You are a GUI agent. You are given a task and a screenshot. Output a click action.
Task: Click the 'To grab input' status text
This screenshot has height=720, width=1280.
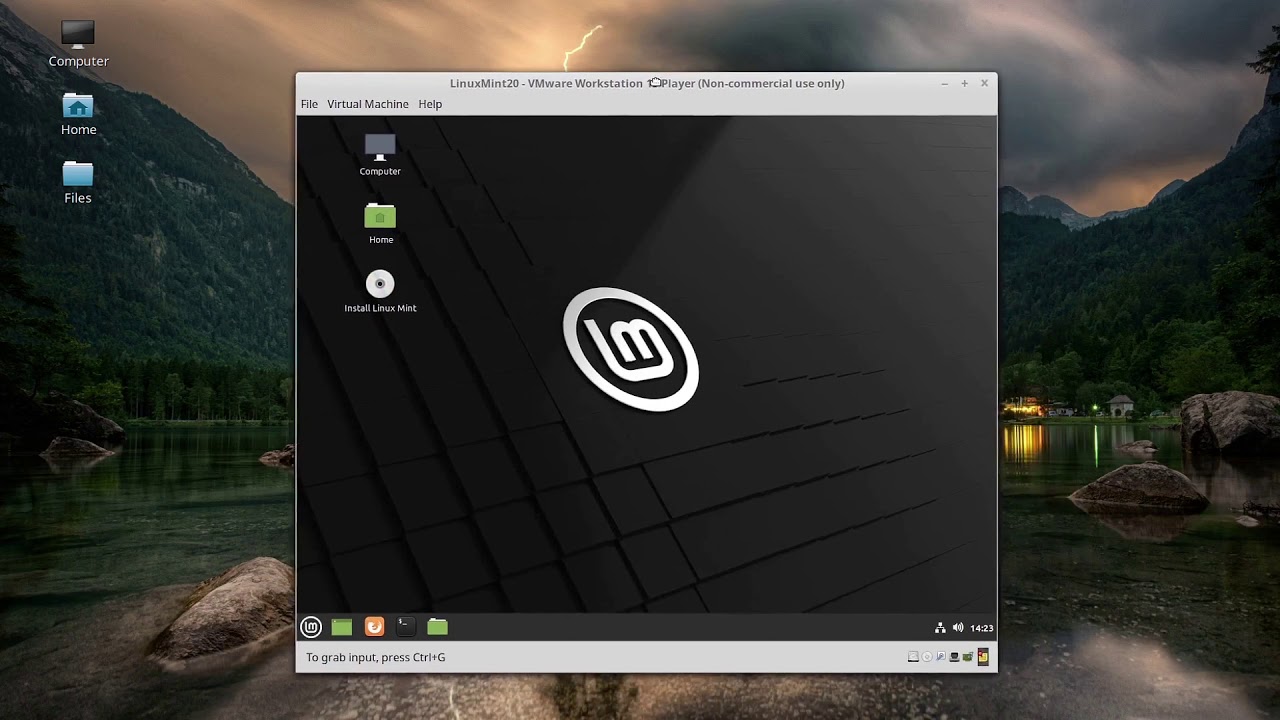click(x=376, y=657)
